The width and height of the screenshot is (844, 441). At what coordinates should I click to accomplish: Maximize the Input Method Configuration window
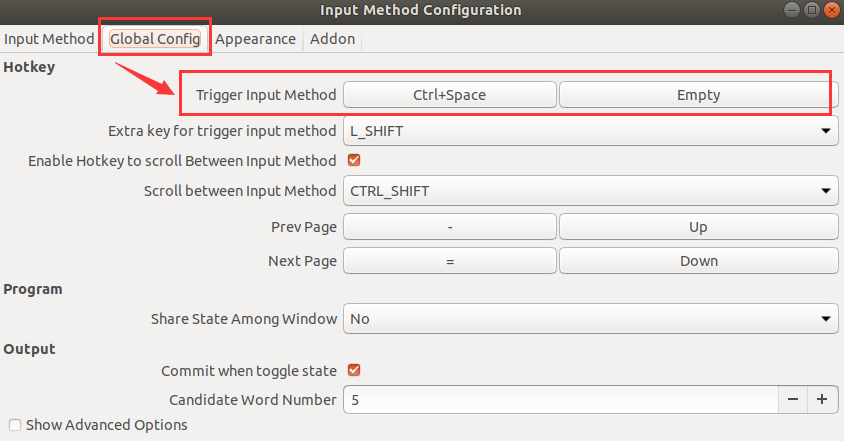pyautogui.click(x=812, y=10)
